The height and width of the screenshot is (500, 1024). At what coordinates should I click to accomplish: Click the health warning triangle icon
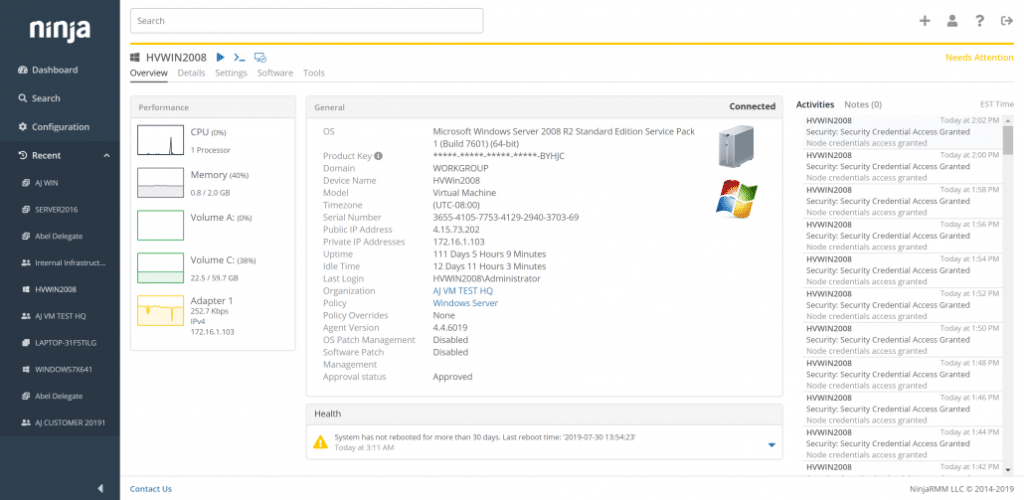tap(320, 442)
